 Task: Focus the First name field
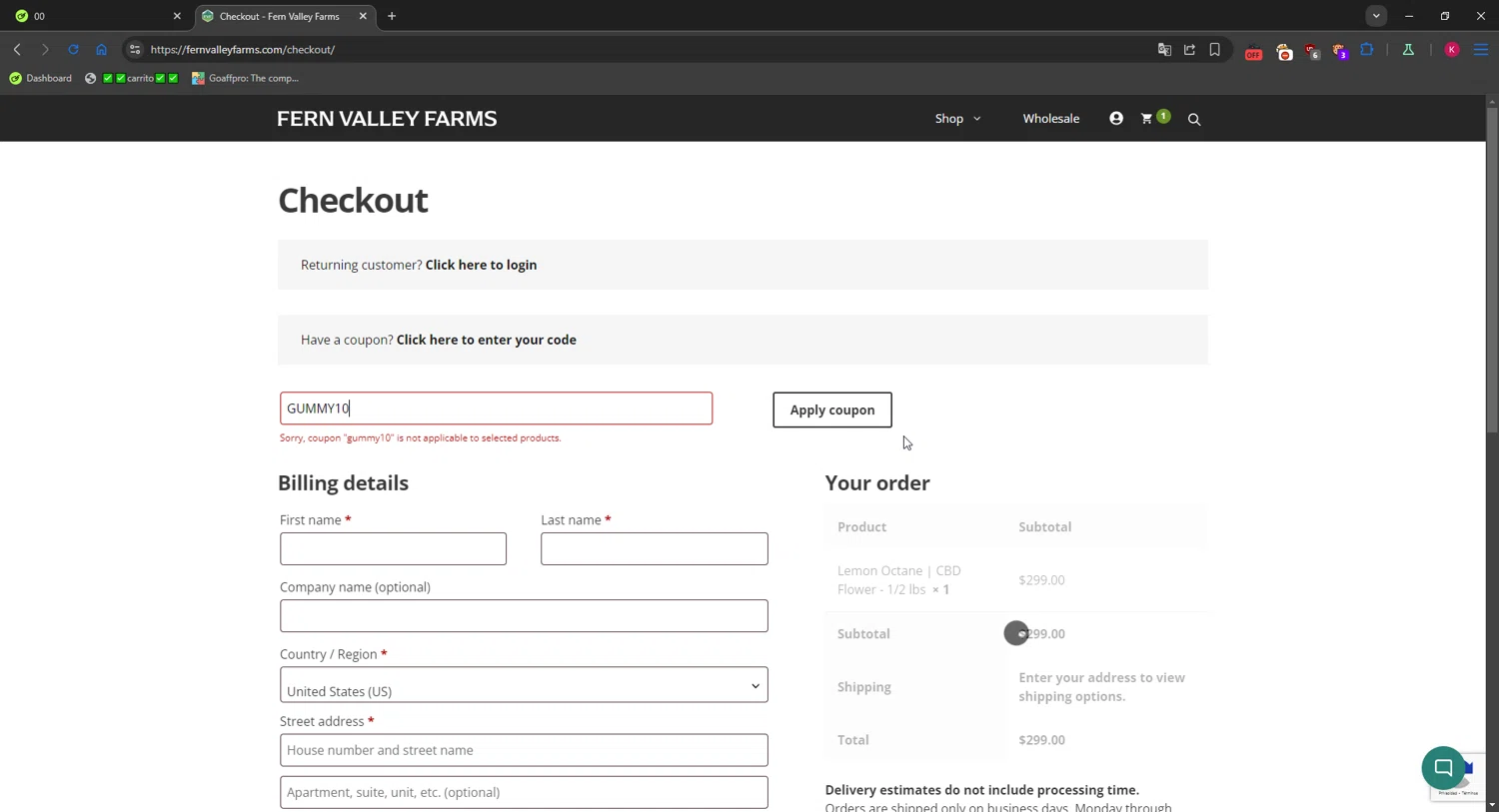point(393,549)
